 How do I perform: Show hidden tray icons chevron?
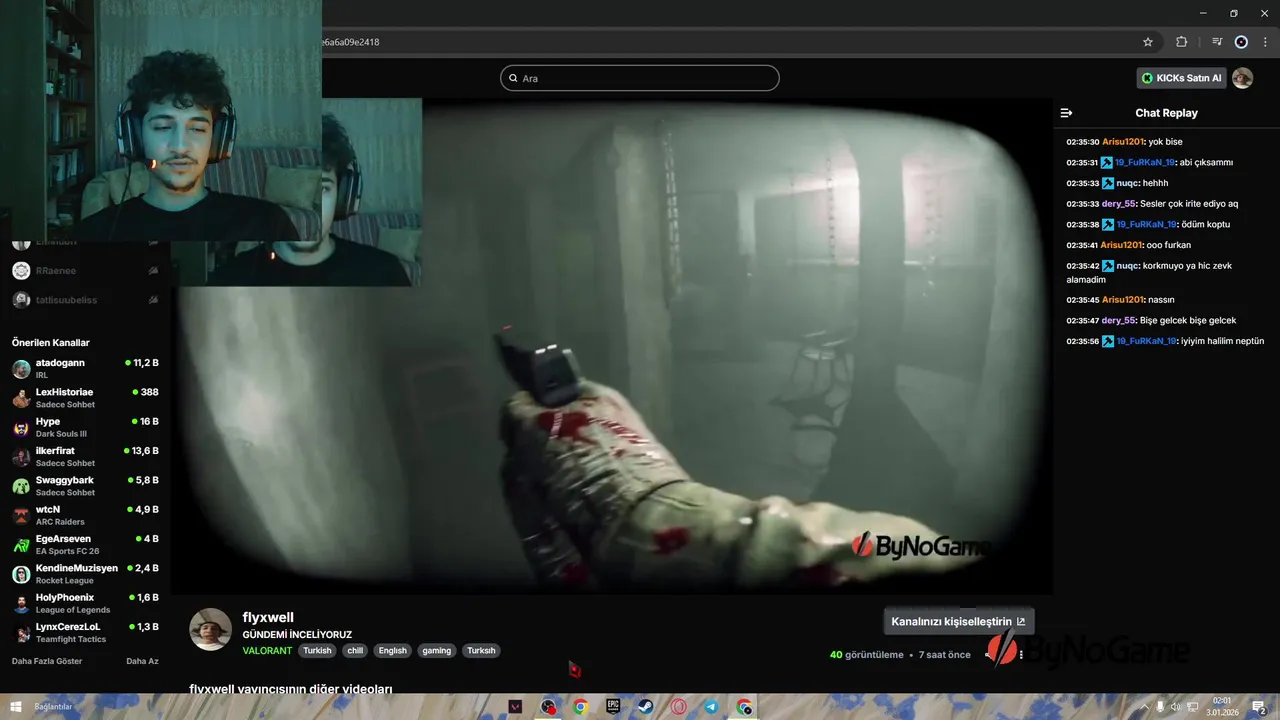[x=1144, y=707]
